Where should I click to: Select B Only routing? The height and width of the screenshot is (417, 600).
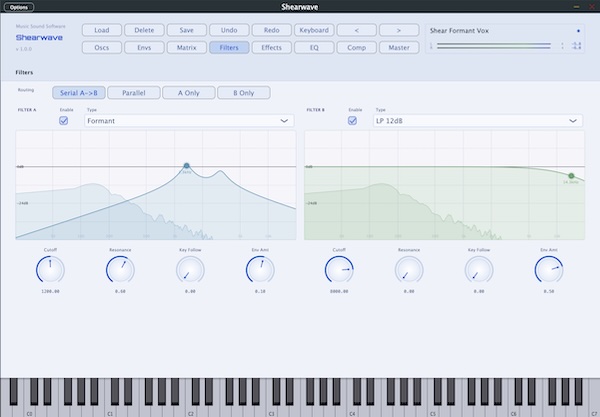(244, 93)
